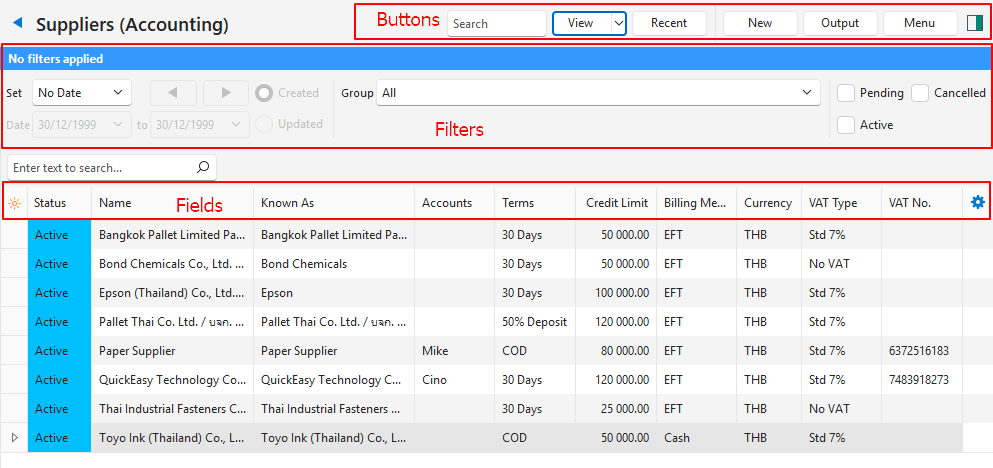Enable the Pending checkbox
This screenshot has width=993, height=468.
(846, 93)
